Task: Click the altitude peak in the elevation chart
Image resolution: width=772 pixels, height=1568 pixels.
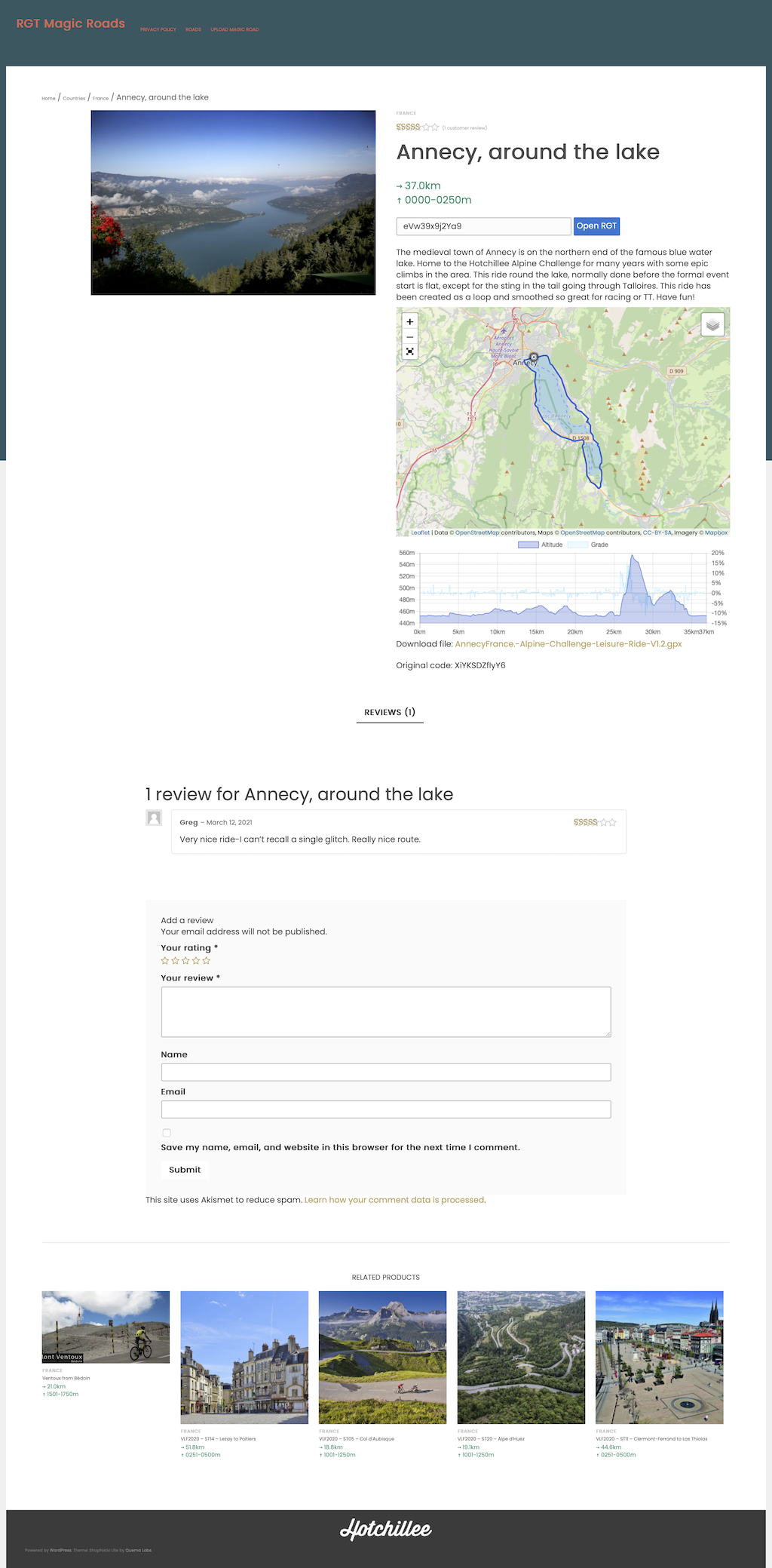Action: pyautogui.click(x=633, y=557)
